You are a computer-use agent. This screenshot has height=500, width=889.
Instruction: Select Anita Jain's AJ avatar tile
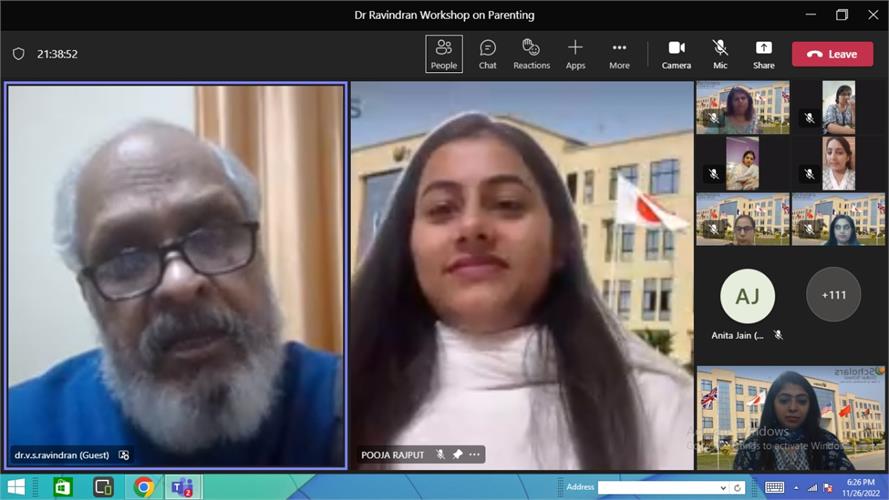click(x=747, y=296)
